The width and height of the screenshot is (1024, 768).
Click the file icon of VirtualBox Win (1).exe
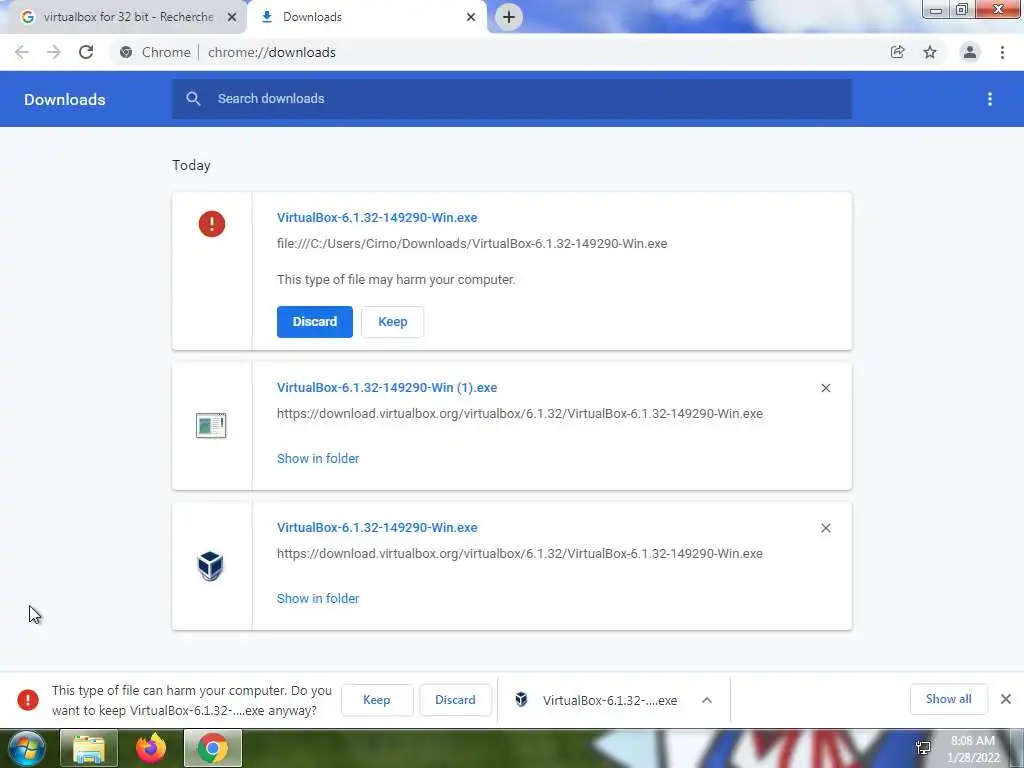coord(211,426)
